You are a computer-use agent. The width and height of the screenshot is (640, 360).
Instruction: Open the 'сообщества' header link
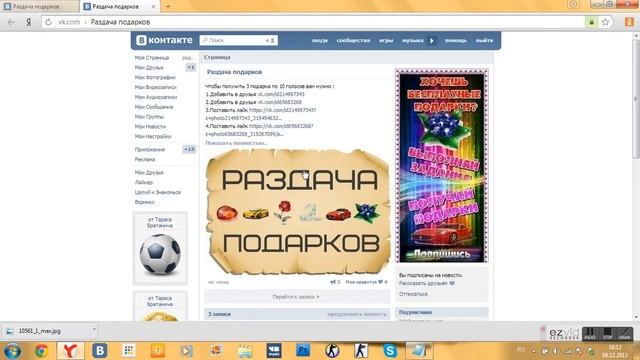point(353,40)
